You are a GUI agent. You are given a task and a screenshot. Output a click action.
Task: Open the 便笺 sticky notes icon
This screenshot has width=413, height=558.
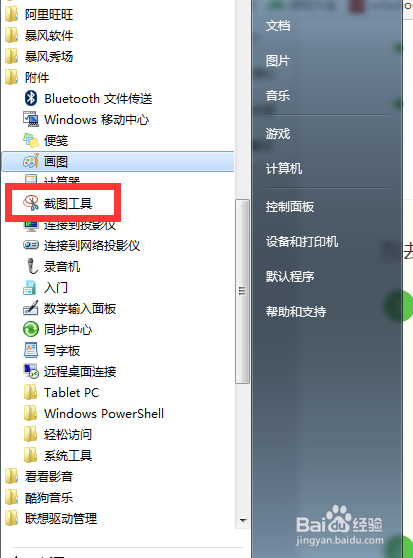tap(31, 140)
